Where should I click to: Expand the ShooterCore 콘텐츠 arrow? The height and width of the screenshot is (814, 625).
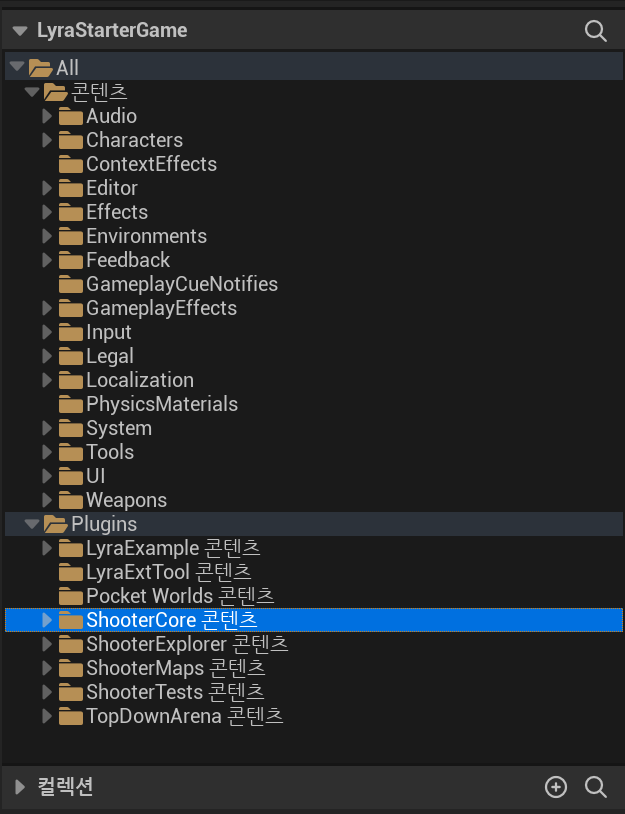point(47,620)
